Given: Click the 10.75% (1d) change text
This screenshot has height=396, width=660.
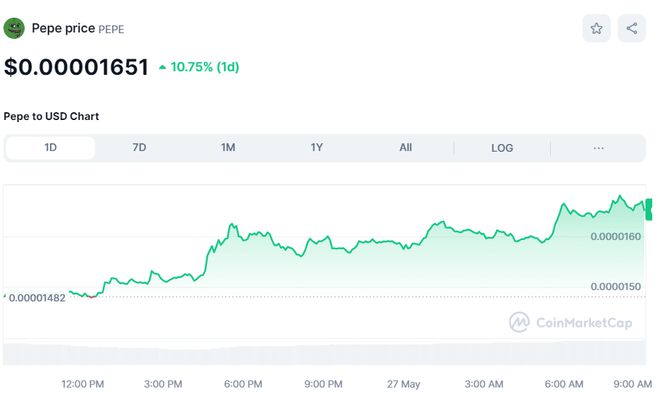Looking at the screenshot, I should coord(205,67).
